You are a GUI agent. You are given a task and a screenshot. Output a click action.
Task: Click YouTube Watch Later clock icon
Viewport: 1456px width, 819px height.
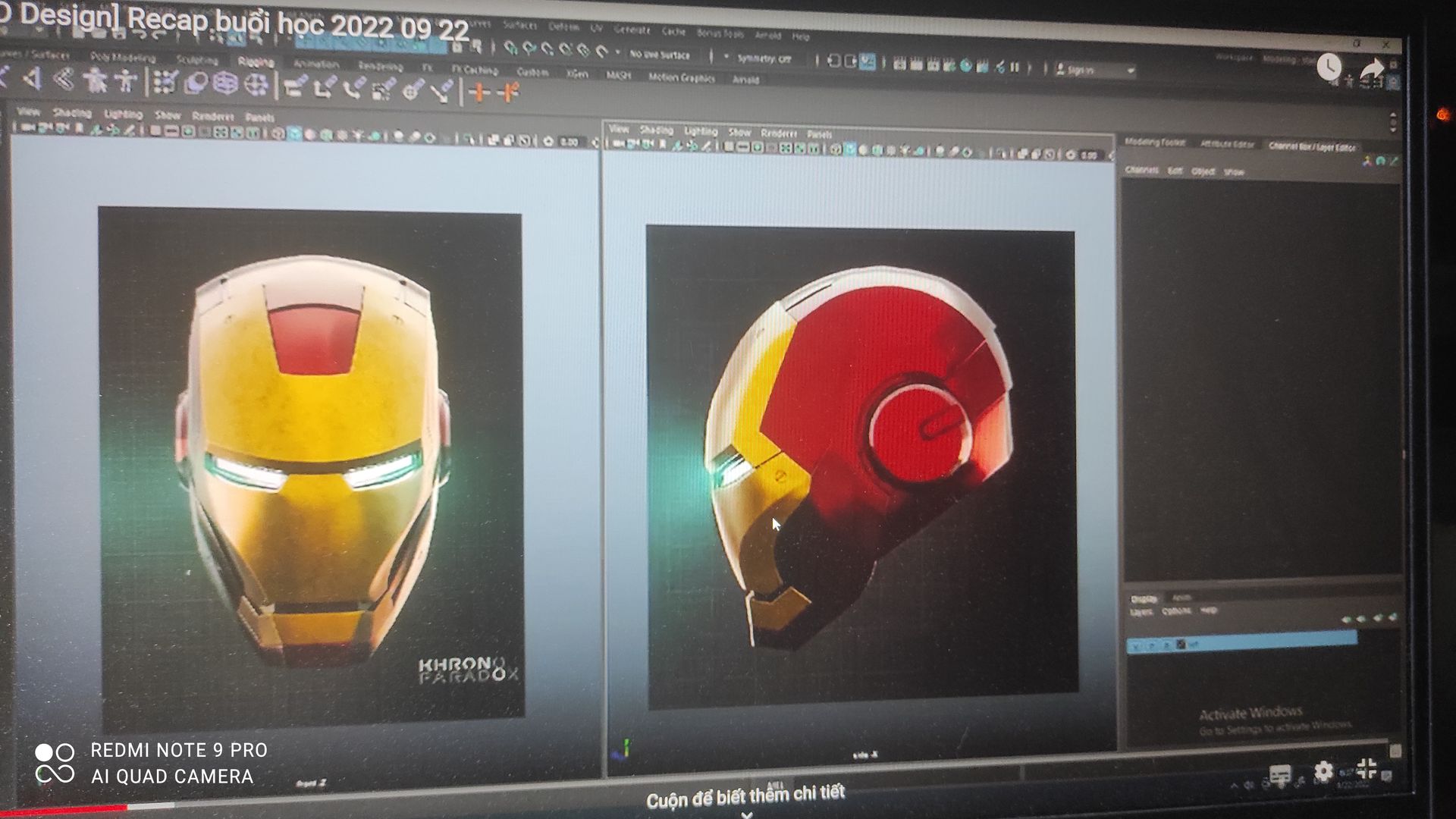pos(1329,67)
